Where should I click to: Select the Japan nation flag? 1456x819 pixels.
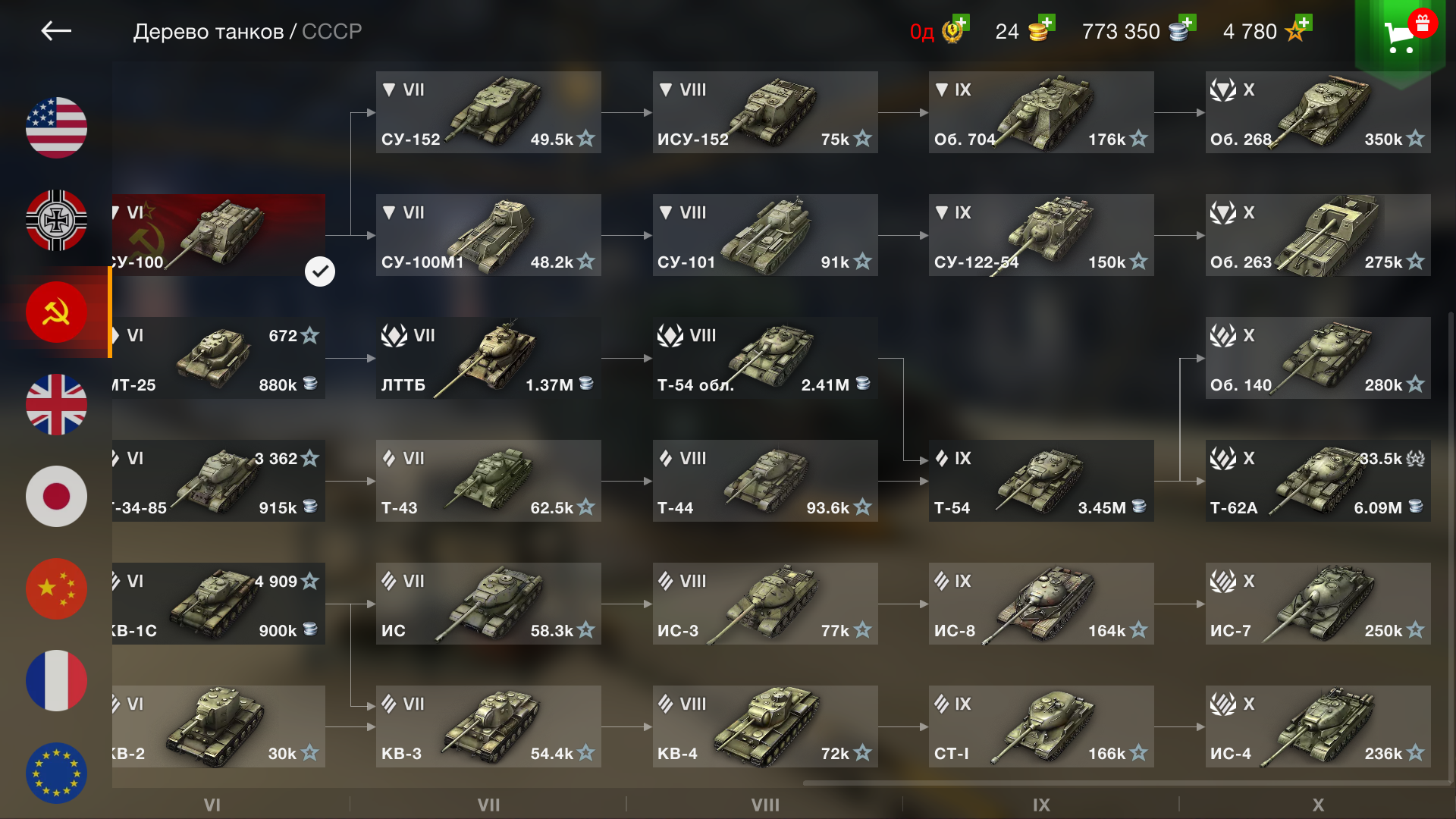tap(56, 497)
